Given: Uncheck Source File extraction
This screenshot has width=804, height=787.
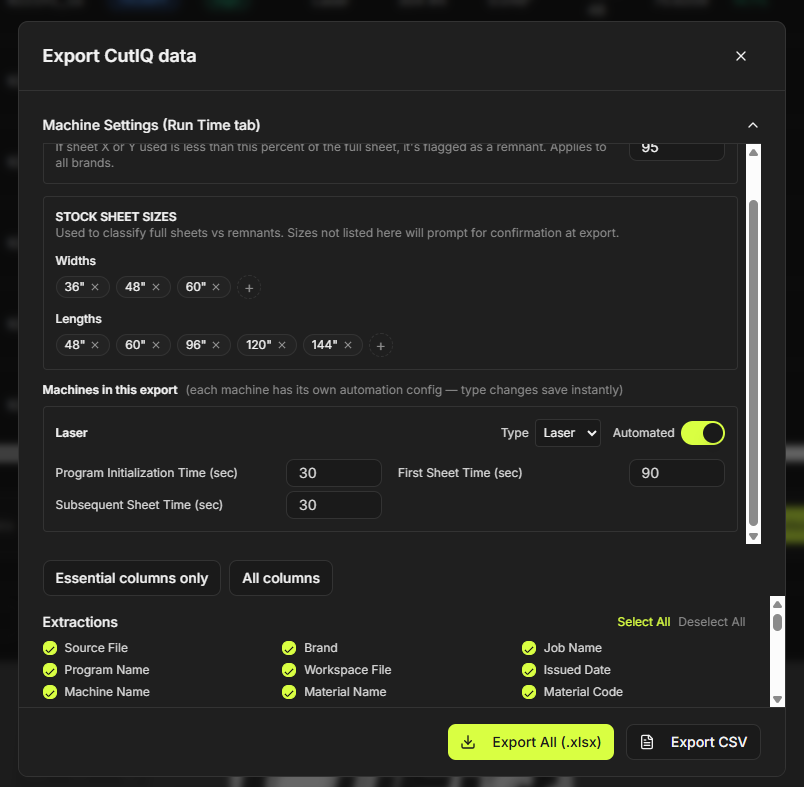Looking at the screenshot, I should (50, 648).
